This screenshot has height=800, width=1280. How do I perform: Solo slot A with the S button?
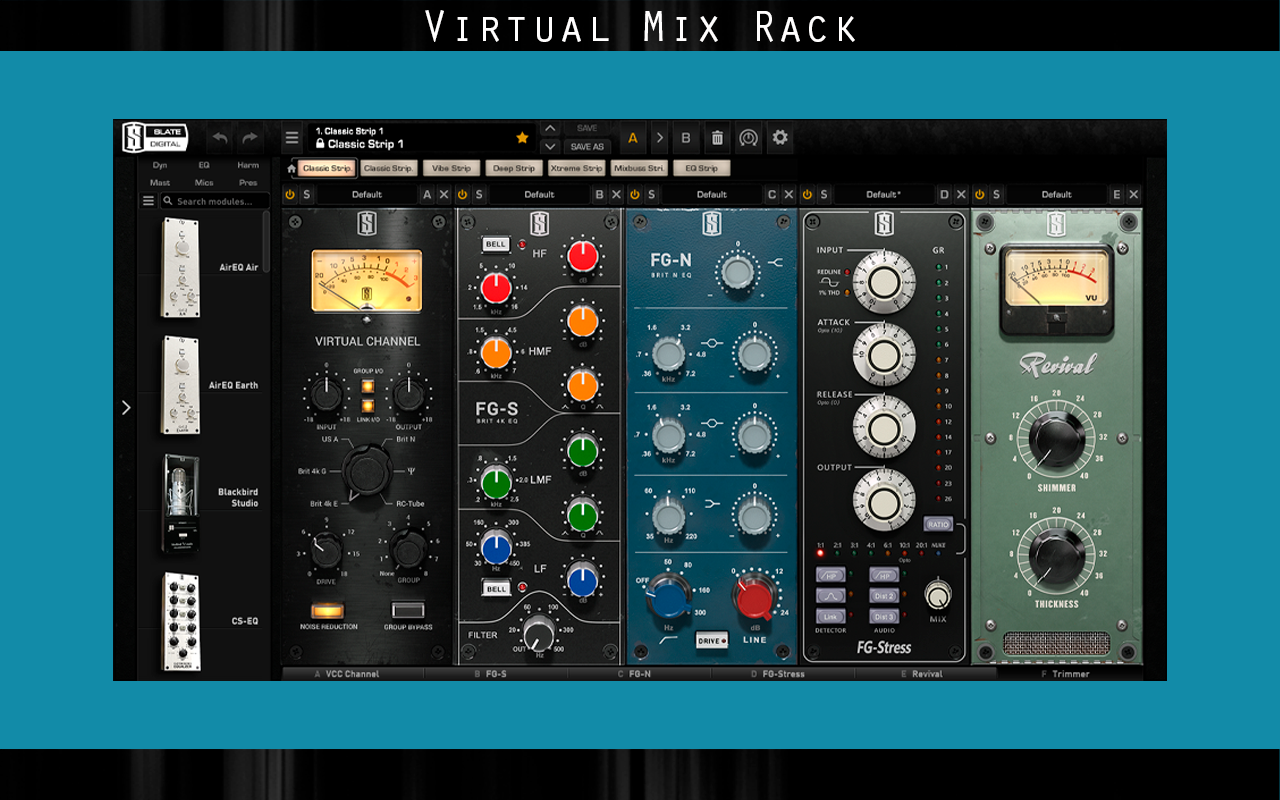[x=307, y=194]
